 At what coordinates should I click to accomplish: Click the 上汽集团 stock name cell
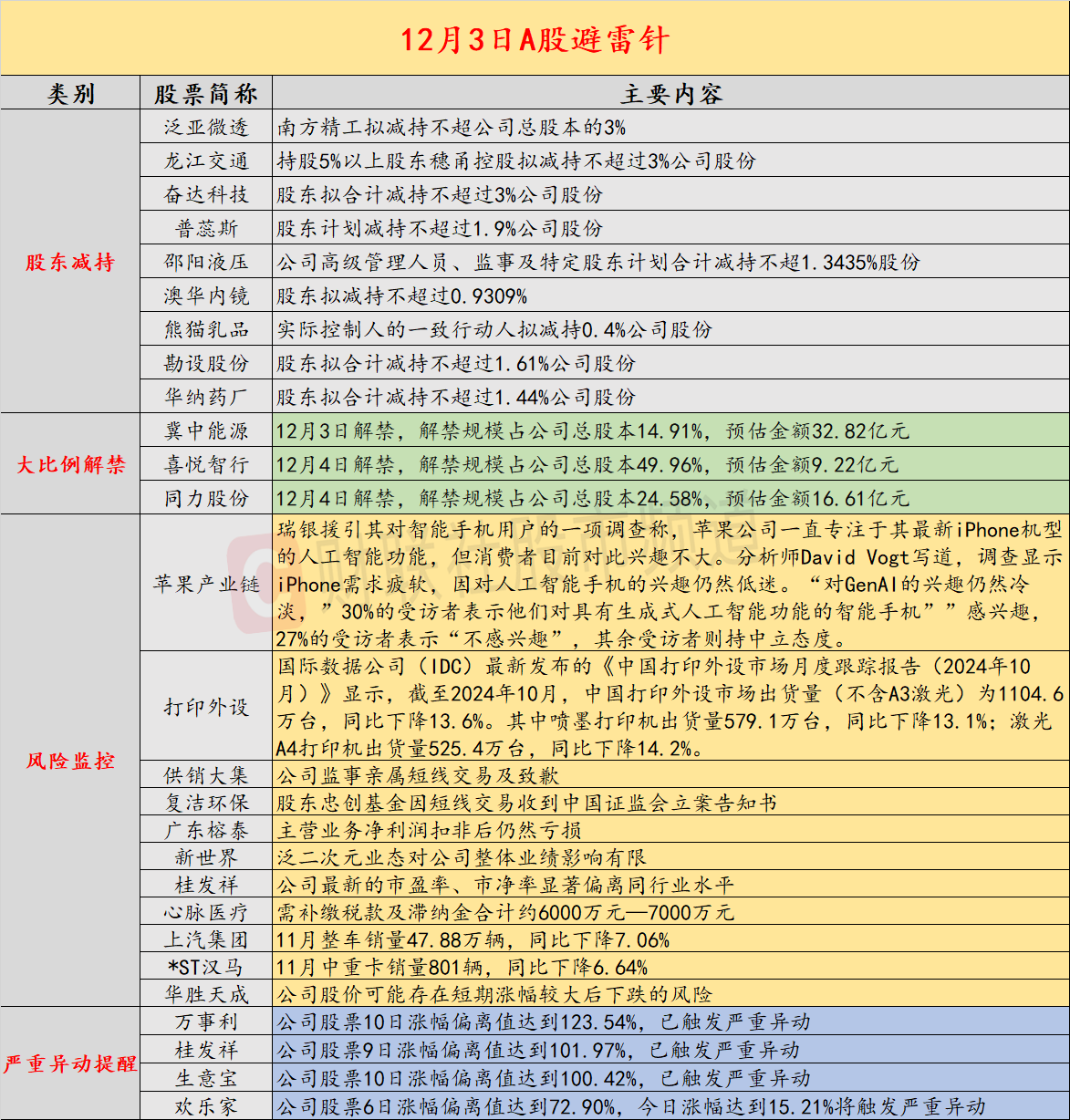[x=206, y=939]
